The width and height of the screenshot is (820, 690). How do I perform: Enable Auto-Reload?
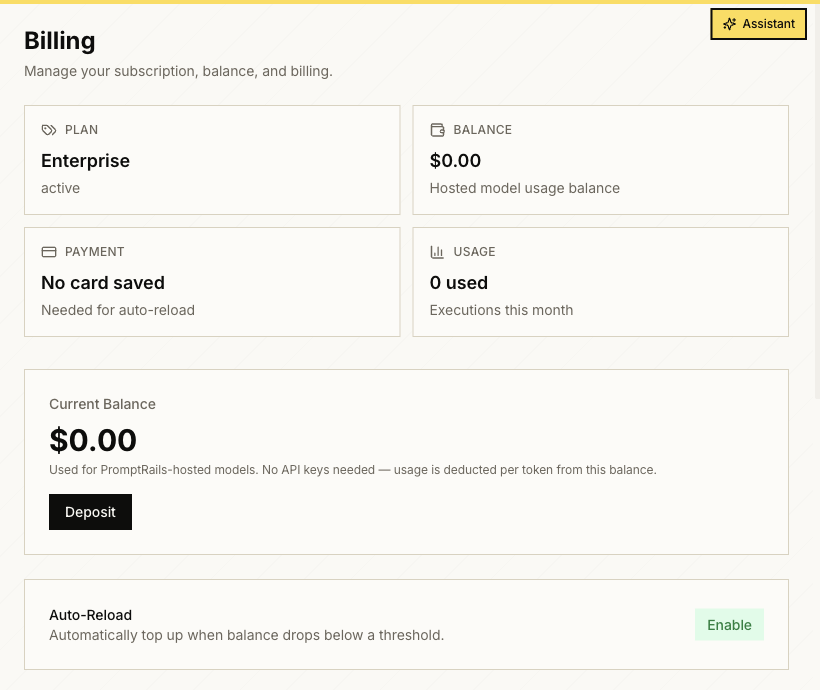coord(729,625)
